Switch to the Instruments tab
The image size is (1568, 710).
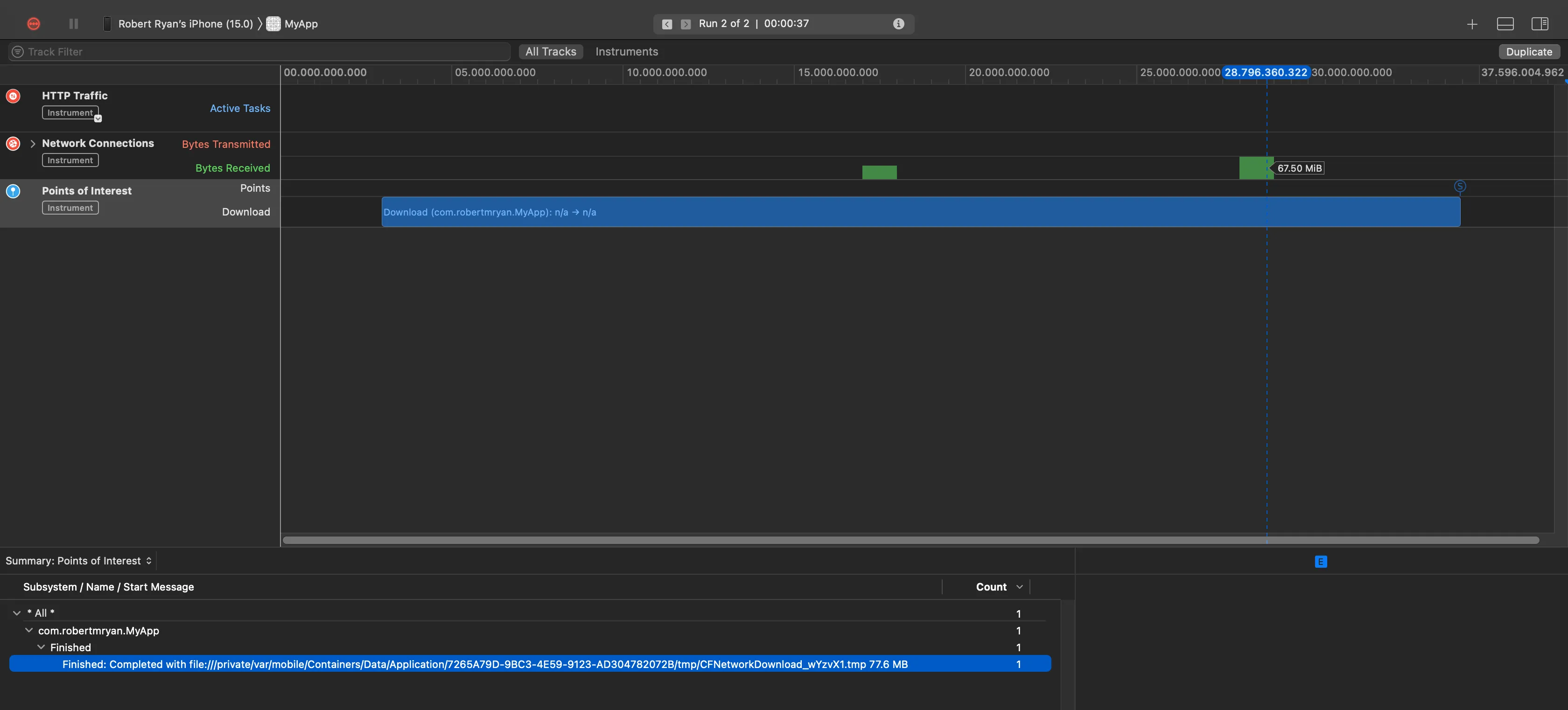point(626,52)
